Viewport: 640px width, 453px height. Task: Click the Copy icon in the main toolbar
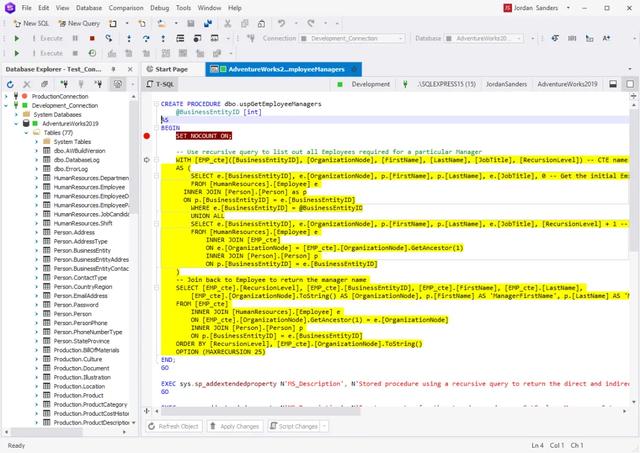(244, 23)
